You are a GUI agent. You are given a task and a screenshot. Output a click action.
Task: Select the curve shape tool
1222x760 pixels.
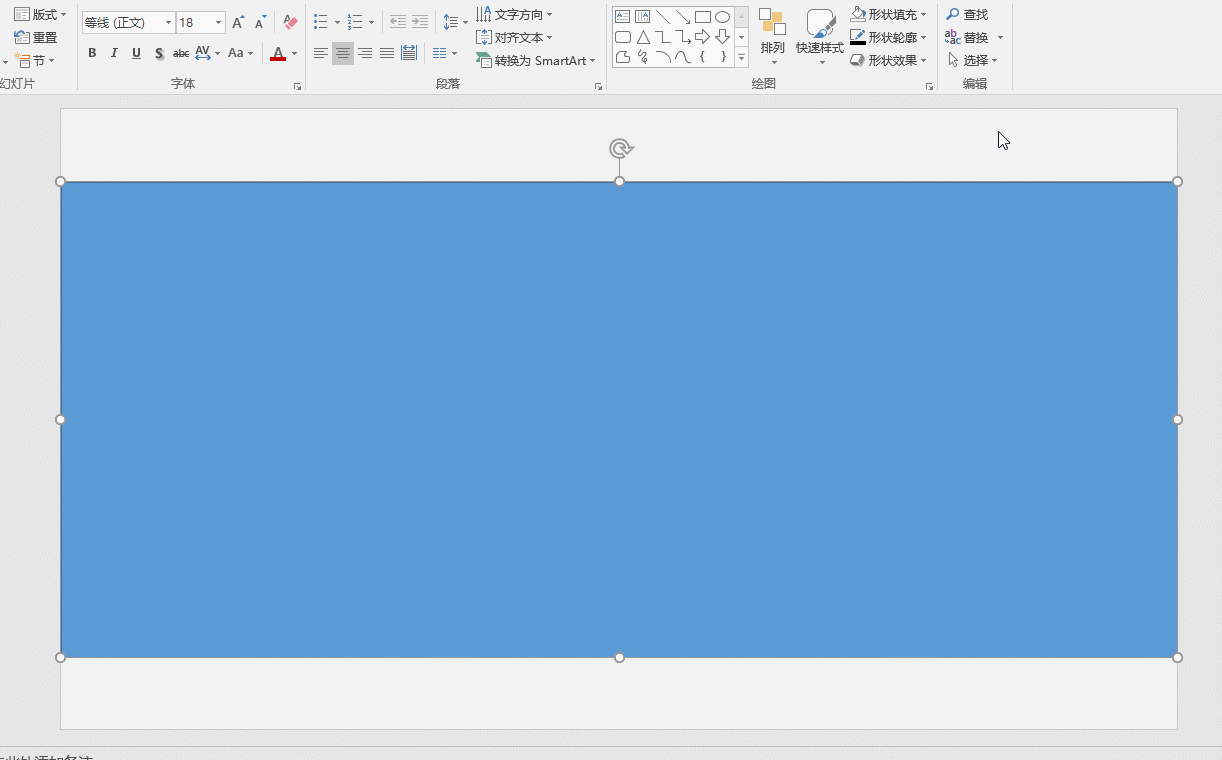[682, 57]
